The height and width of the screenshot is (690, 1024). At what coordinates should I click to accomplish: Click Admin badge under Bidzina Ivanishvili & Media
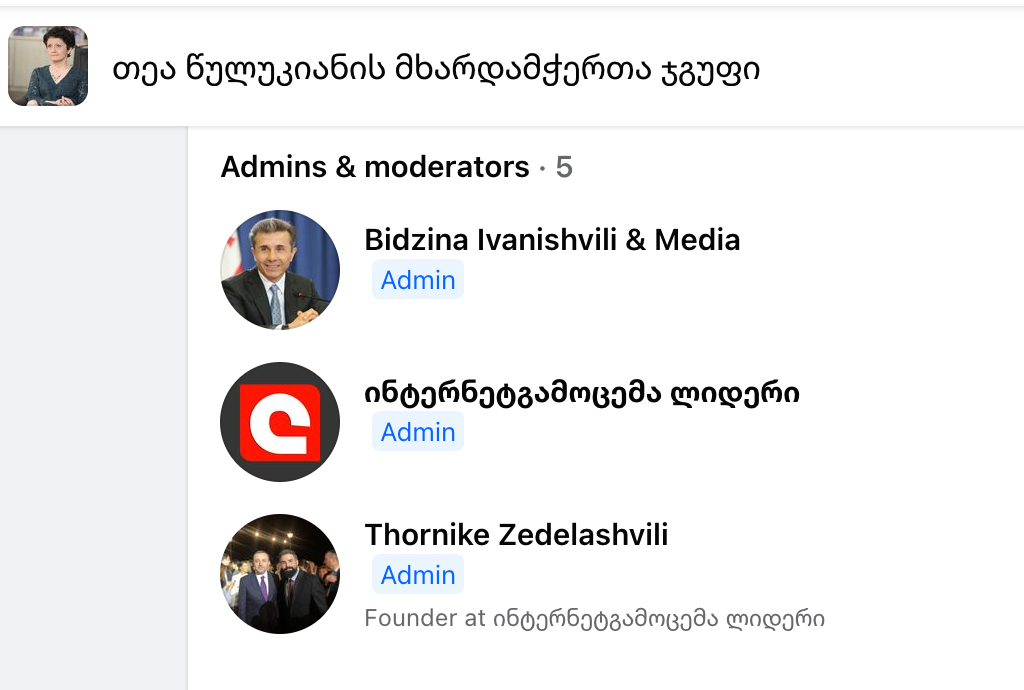click(x=418, y=279)
